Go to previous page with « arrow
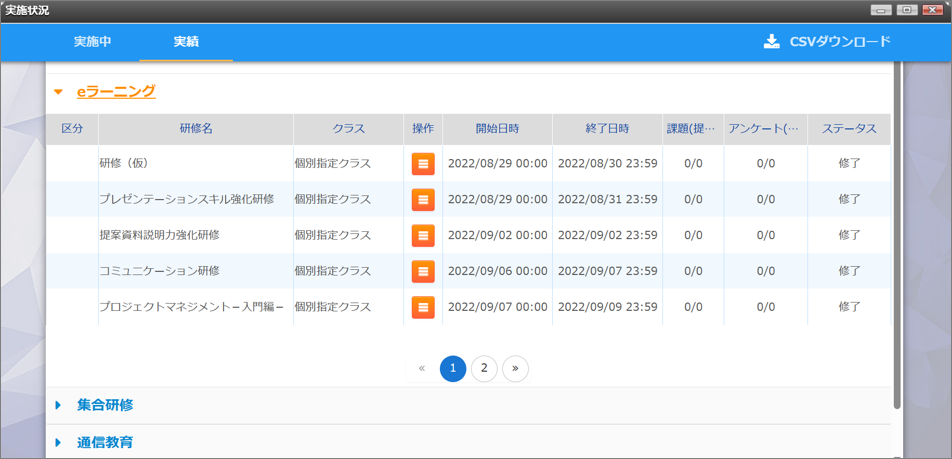This screenshot has width=952, height=459. pyautogui.click(x=422, y=368)
